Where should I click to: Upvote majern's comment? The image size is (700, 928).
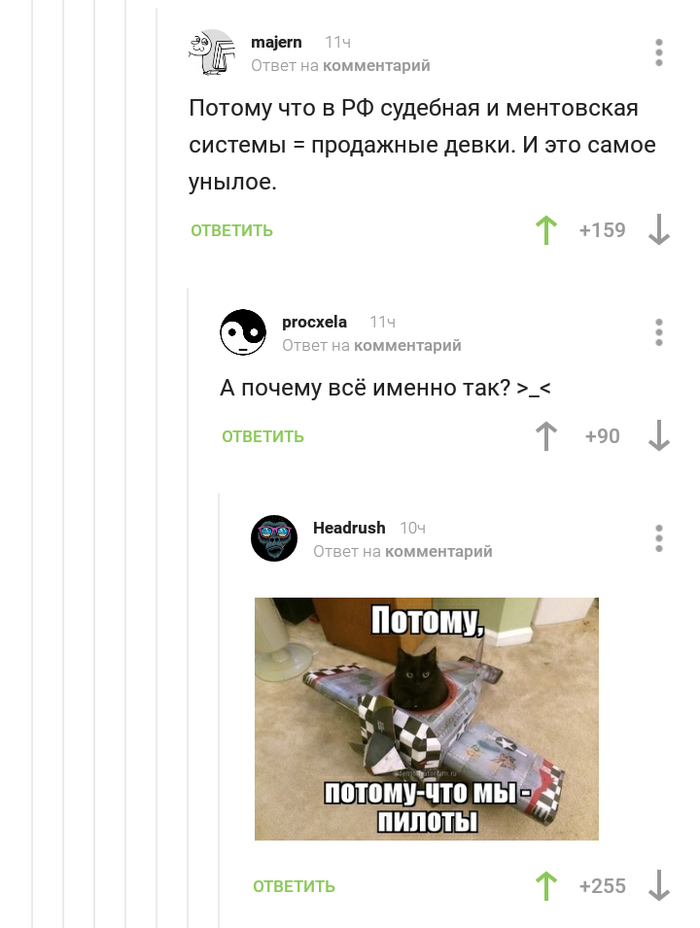tap(546, 230)
